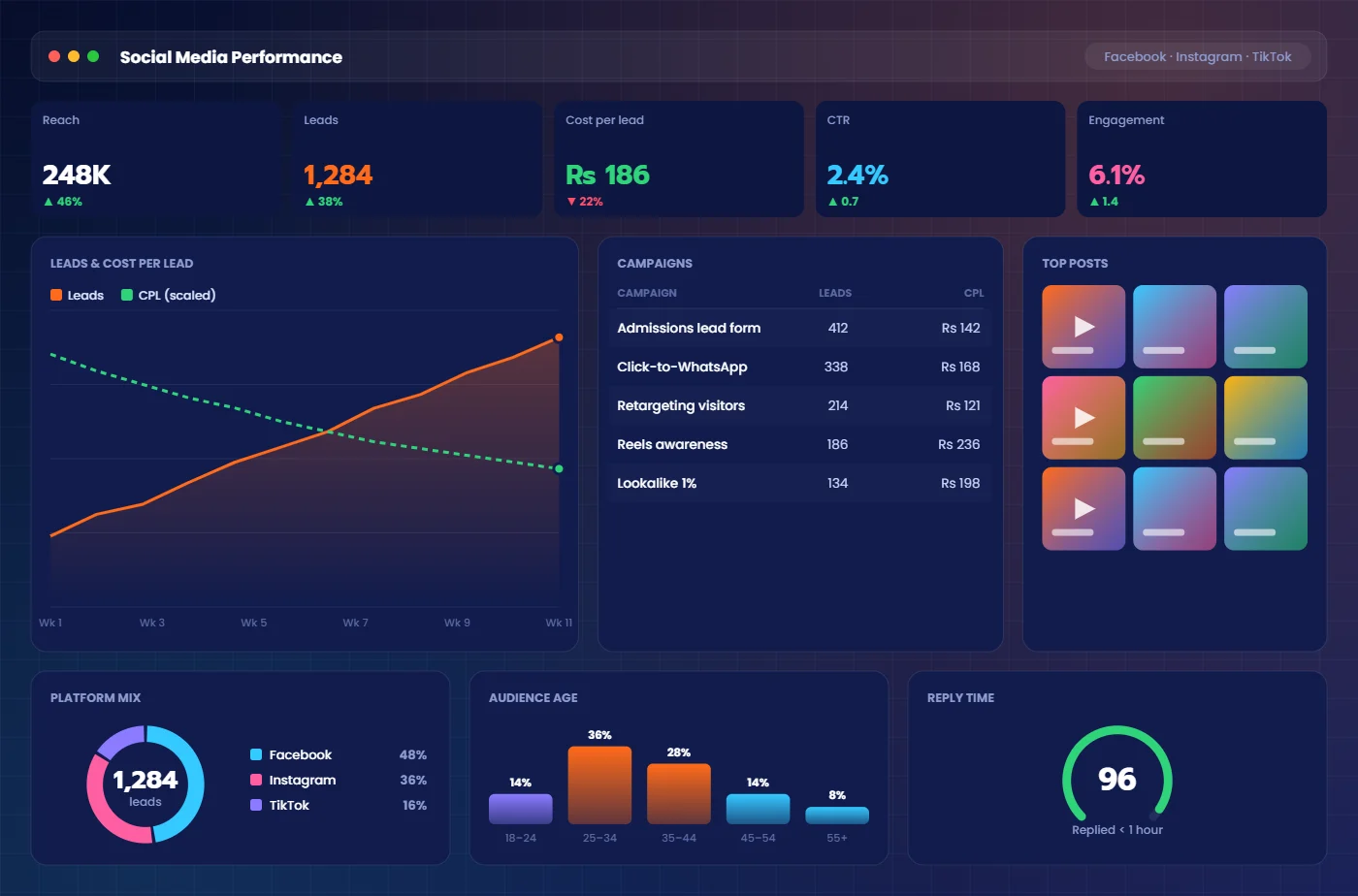Select the 2.4% CTR figure
This screenshot has height=896, width=1358.
tap(857, 175)
